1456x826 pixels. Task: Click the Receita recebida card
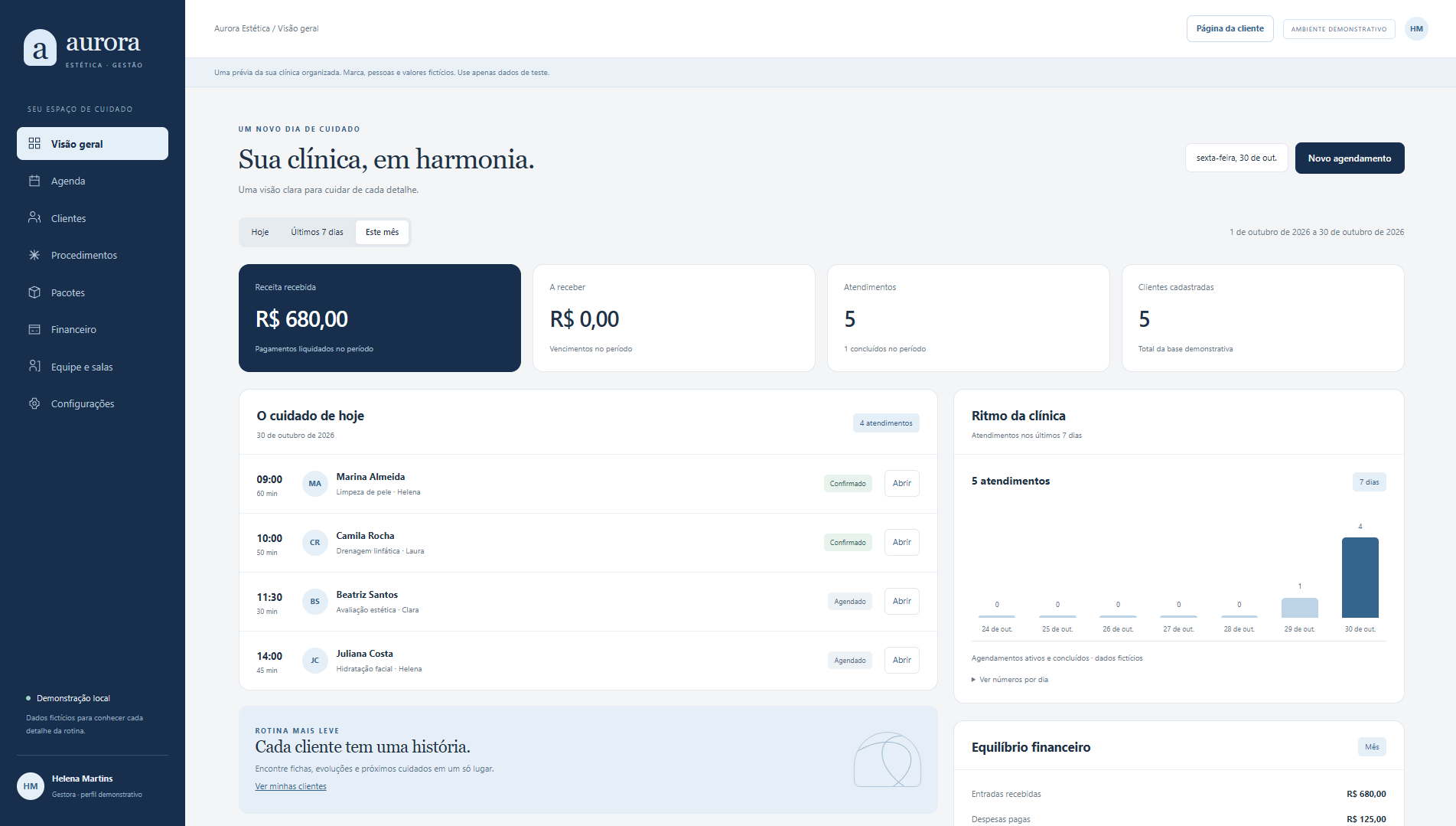click(379, 318)
